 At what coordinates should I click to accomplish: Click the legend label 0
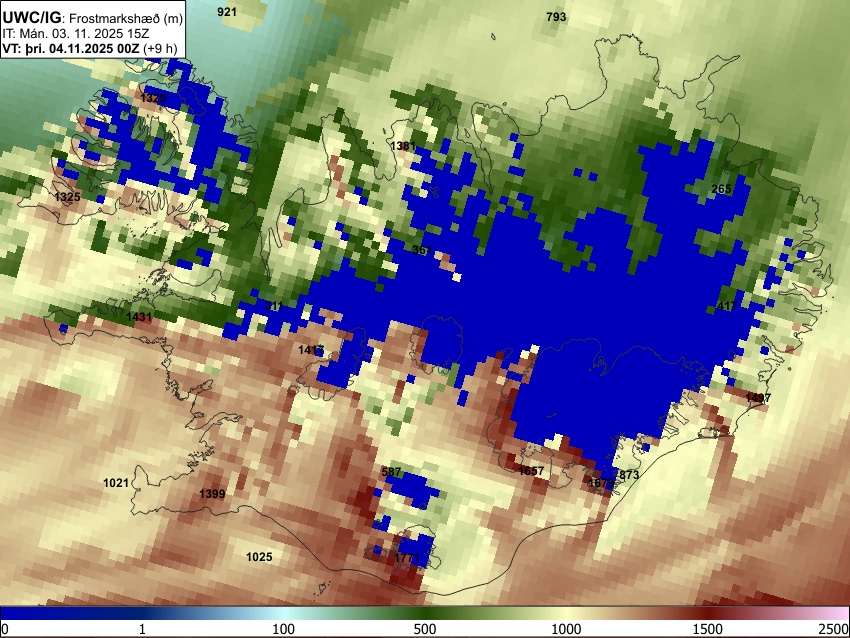(x=5, y=629)
